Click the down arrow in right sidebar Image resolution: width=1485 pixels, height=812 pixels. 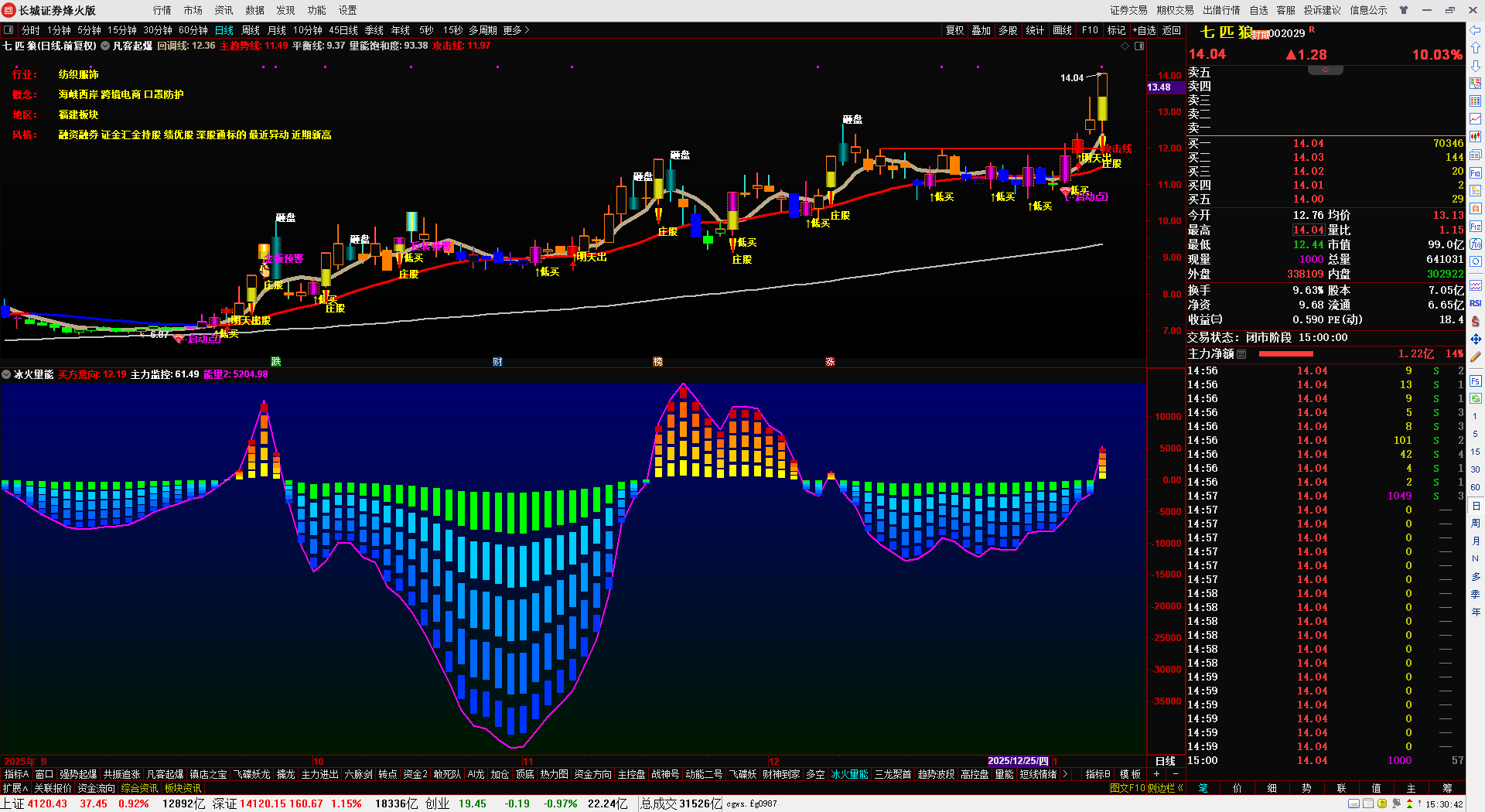[x=1475, y=66]
